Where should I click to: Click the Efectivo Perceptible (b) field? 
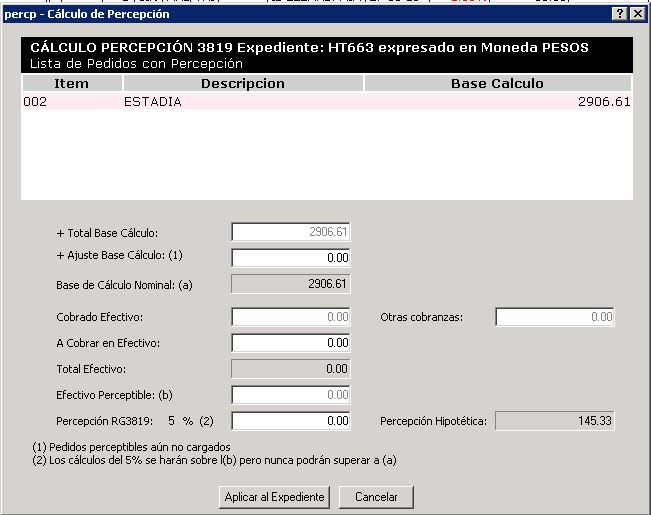pos(291,395)
